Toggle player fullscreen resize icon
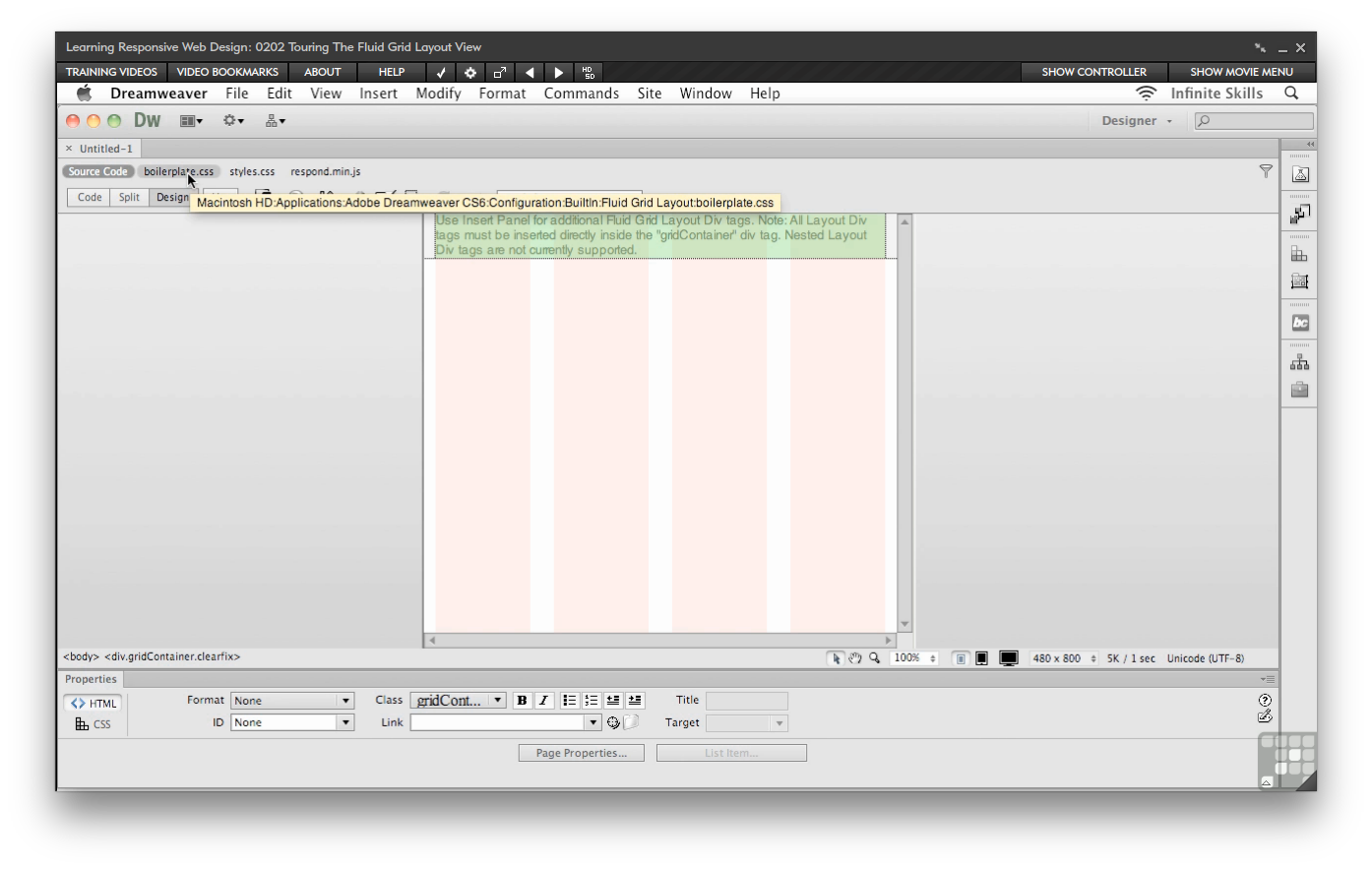This screenshot has height=870, width=1372. pyautogui.click(x=500, y=72)
